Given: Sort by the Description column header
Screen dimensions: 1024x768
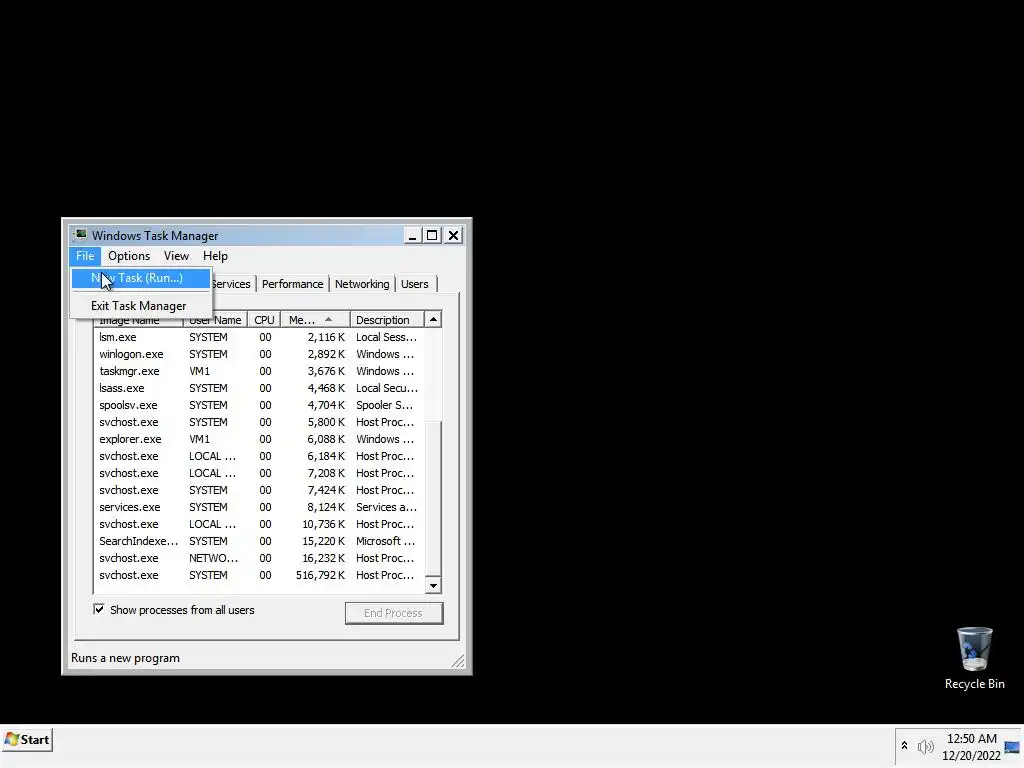Looking at the screenshot, I should (387, 320).
